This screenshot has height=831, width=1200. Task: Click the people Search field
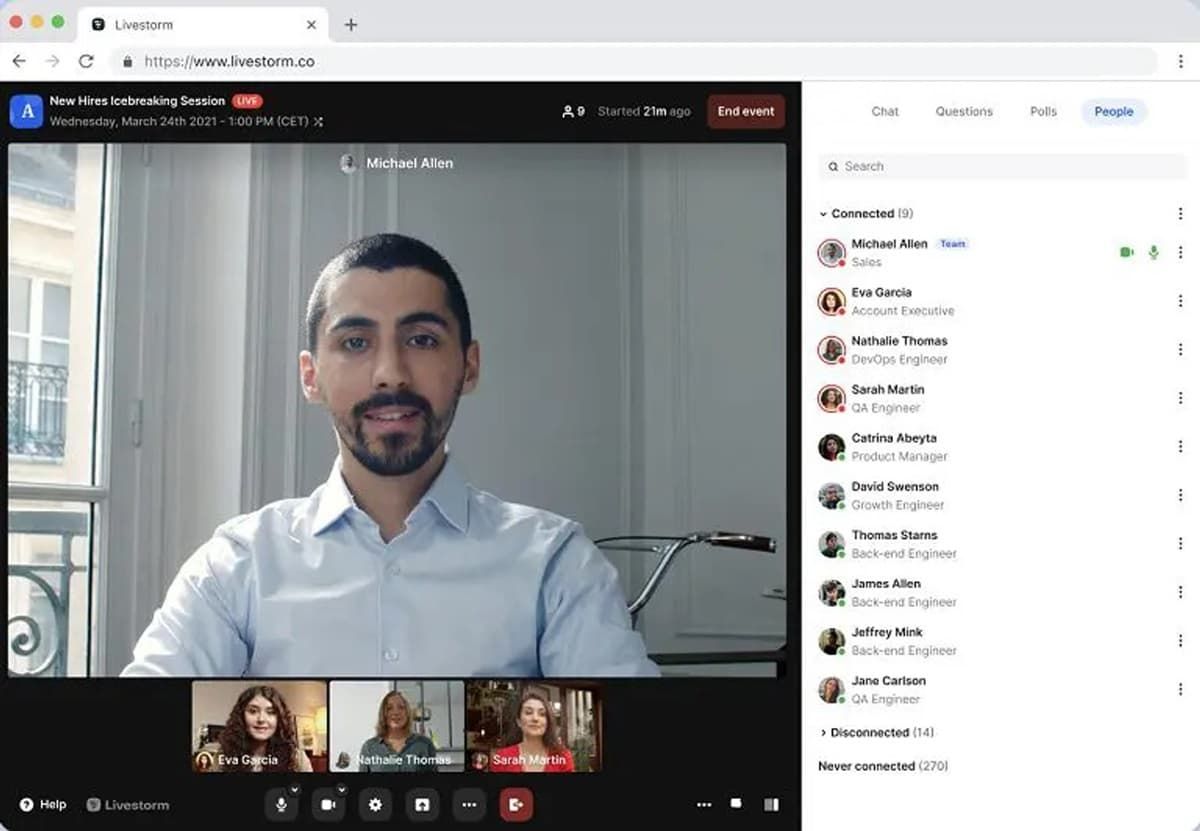coord(1000,167)
